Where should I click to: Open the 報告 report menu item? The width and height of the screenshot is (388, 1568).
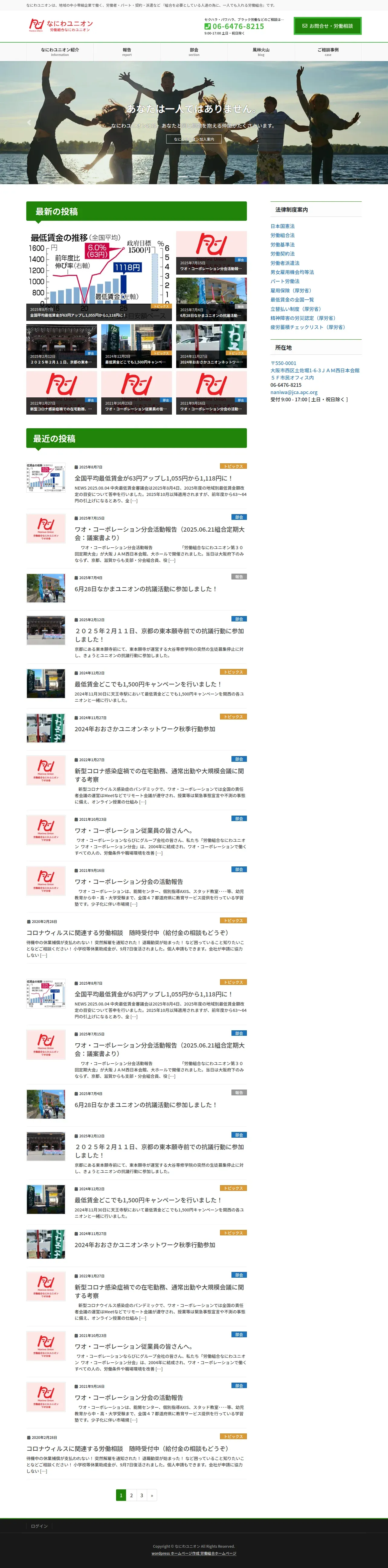[x=127, y=52]
